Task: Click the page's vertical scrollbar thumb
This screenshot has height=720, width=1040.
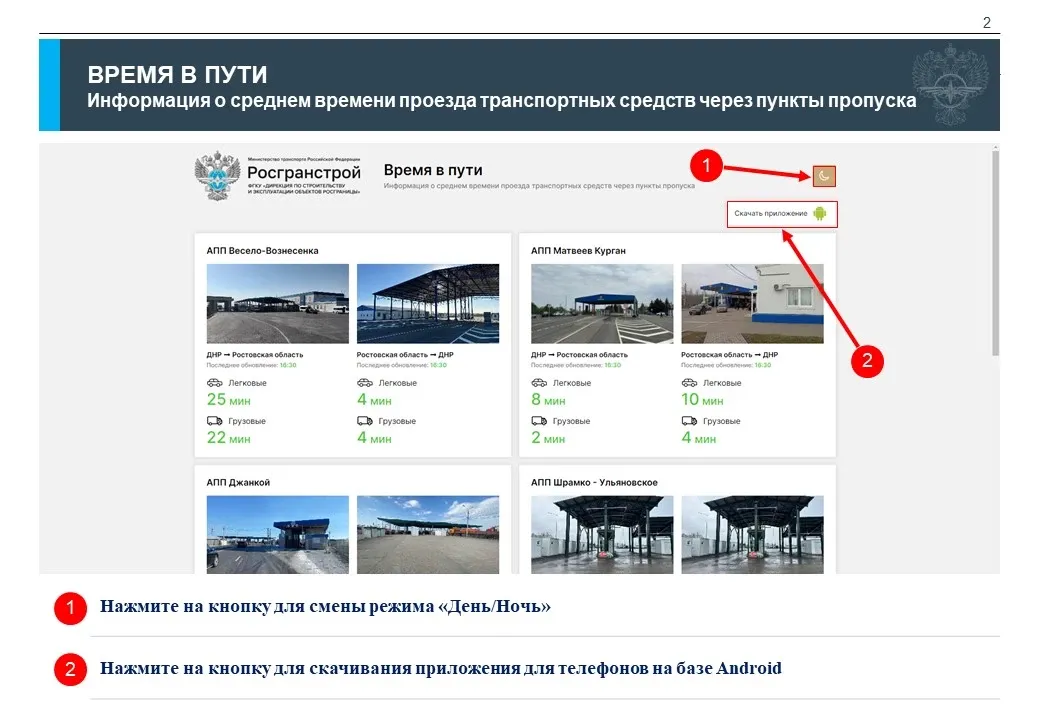Action: point(994,250)
